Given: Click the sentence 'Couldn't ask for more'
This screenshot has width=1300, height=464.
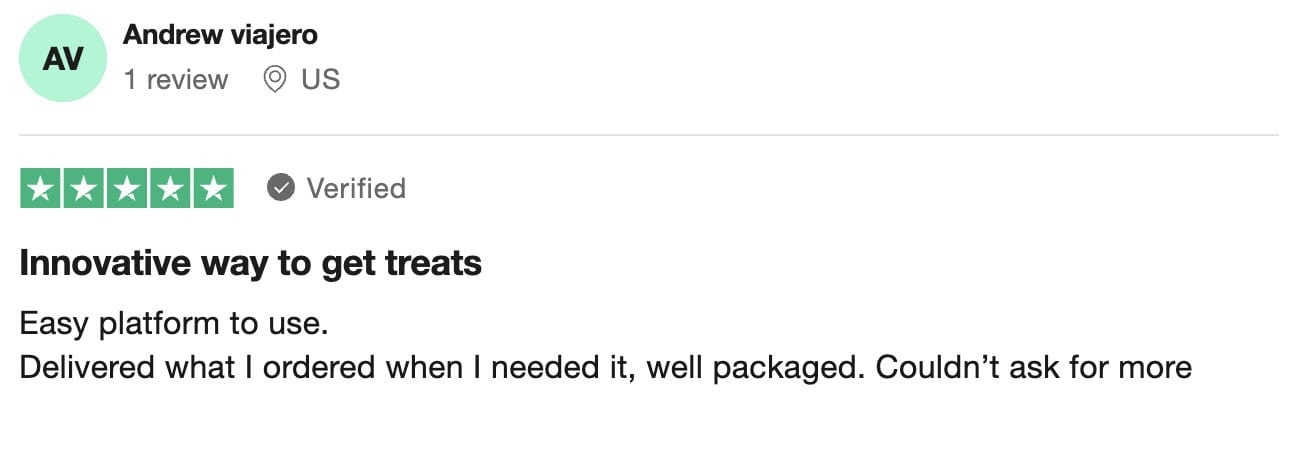Looking at the screenshot, I should 1034,367.
